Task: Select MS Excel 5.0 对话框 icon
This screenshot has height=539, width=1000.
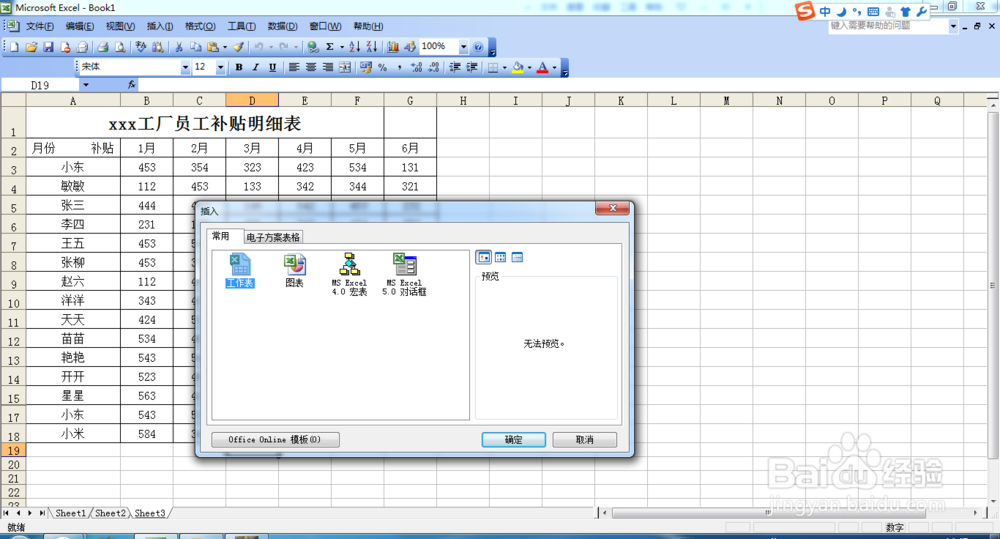Action: [x=404, y=274]
